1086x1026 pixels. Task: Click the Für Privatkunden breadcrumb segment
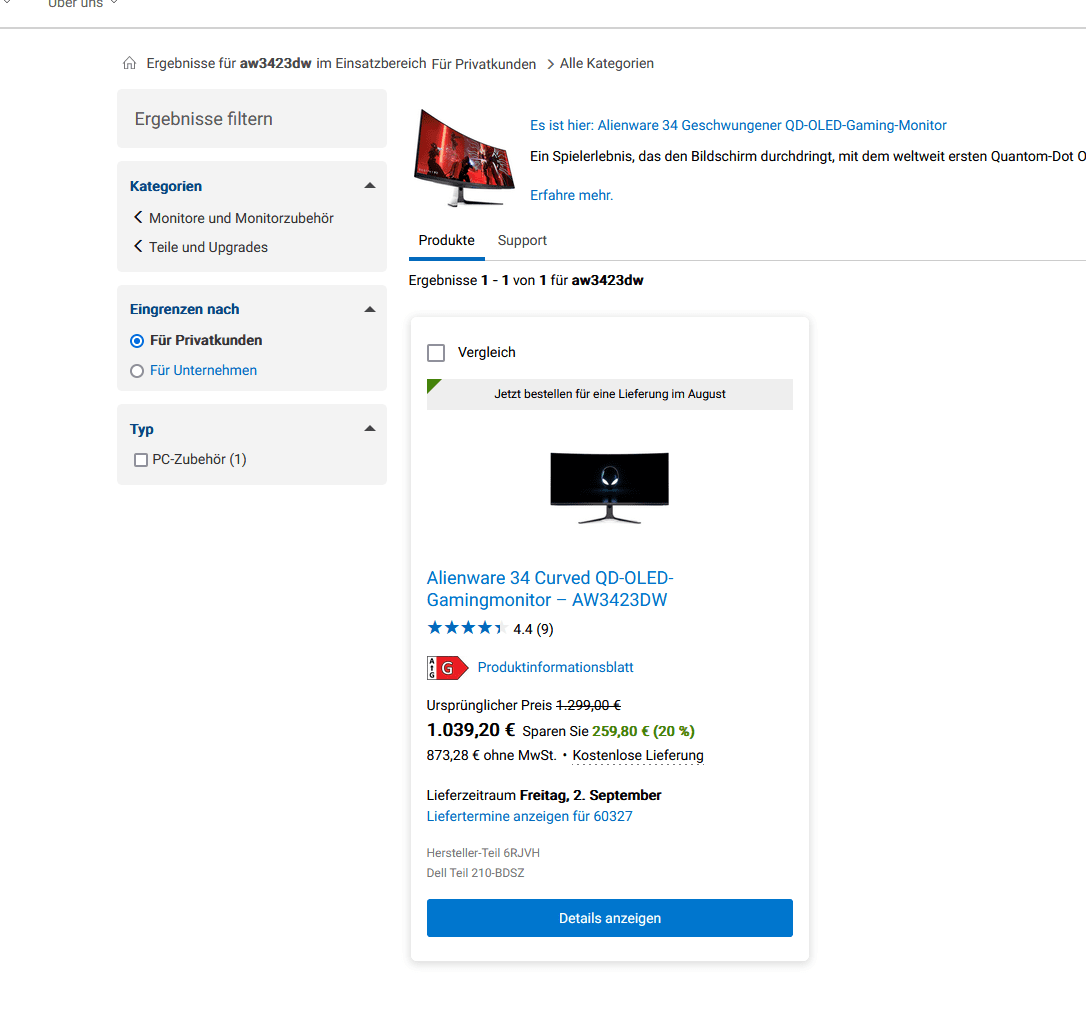pyautogui.click(x=483, y=64)
